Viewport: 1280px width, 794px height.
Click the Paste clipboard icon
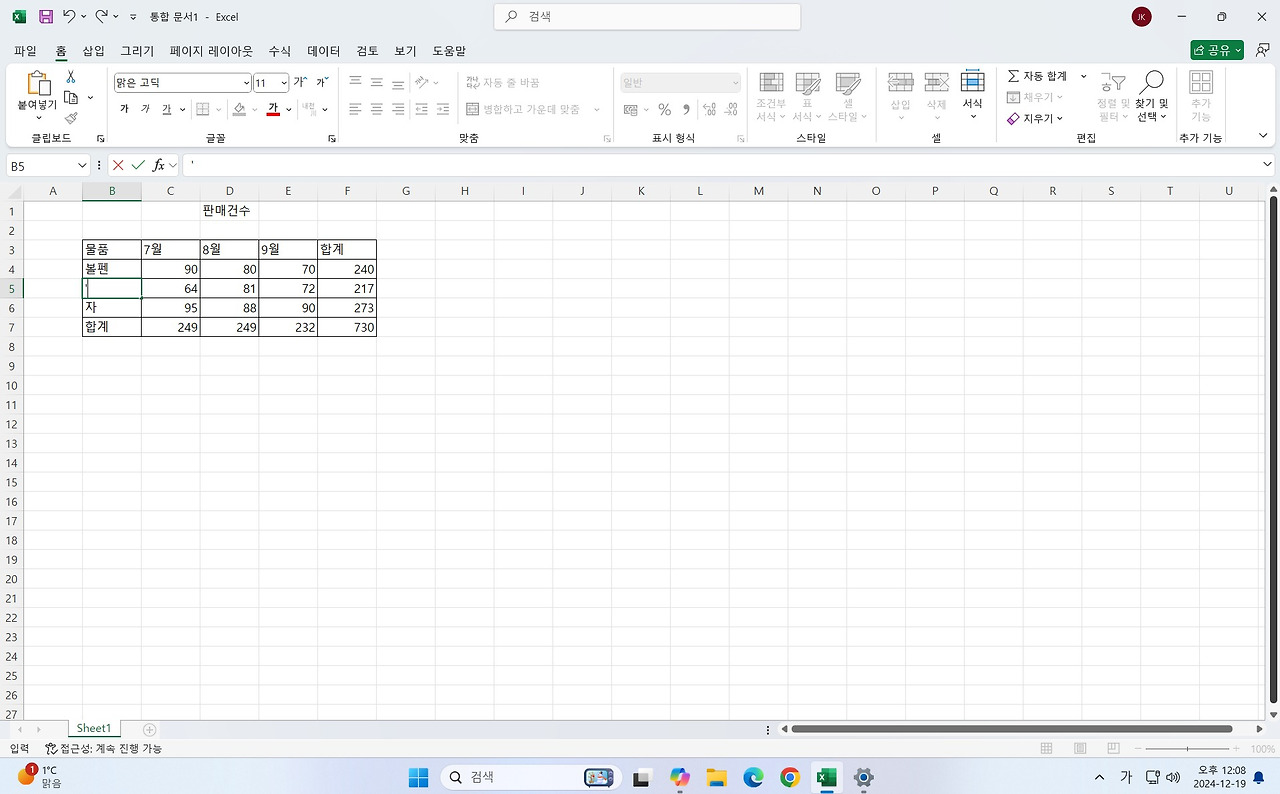pyautogui.click(x=38, y=84)
